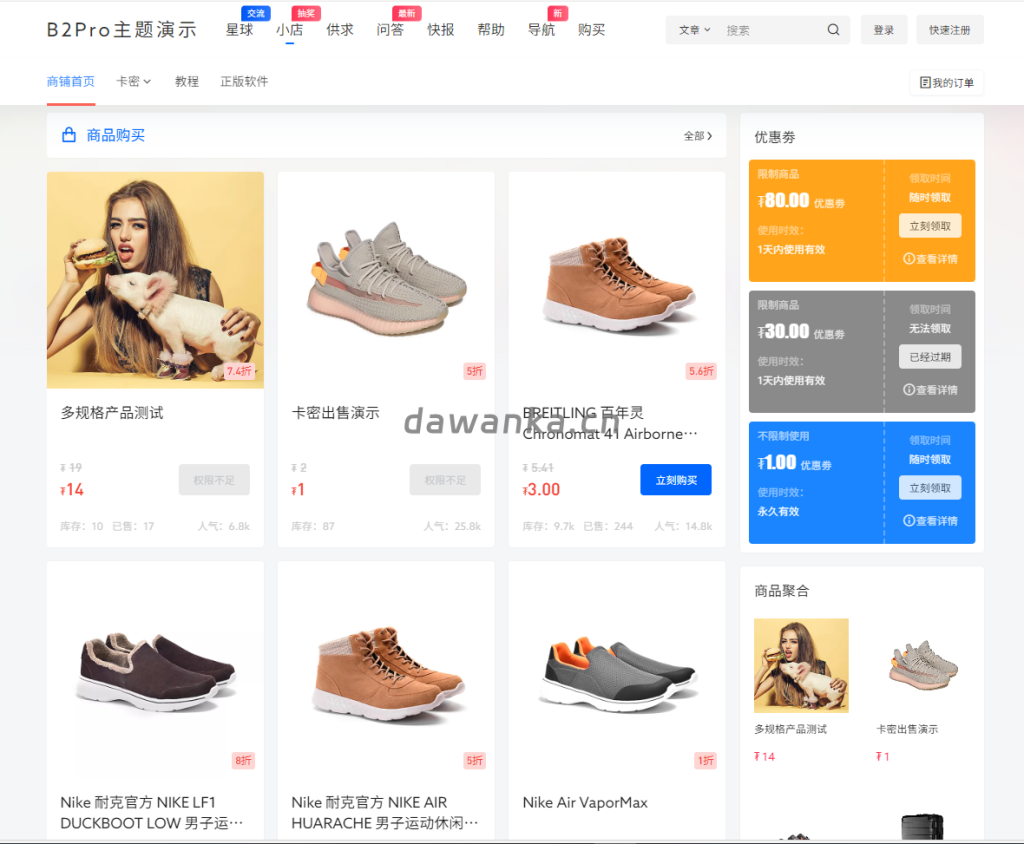1024x844 pixels.
Task: Open NIKE LF1 DUCKBOOT LOW product title
Action: 152,813
